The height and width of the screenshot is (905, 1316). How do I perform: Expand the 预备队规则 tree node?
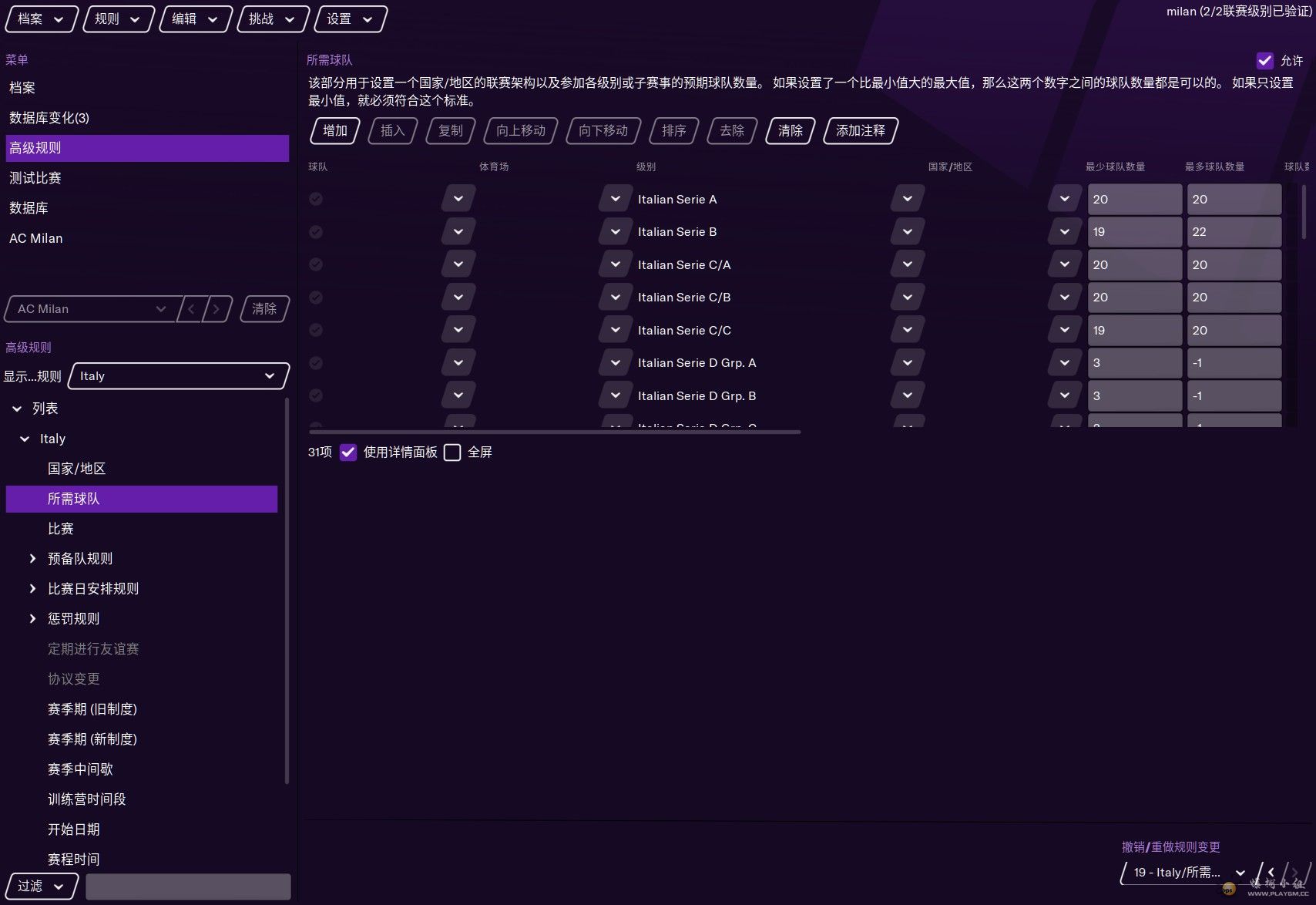point(32,559)
